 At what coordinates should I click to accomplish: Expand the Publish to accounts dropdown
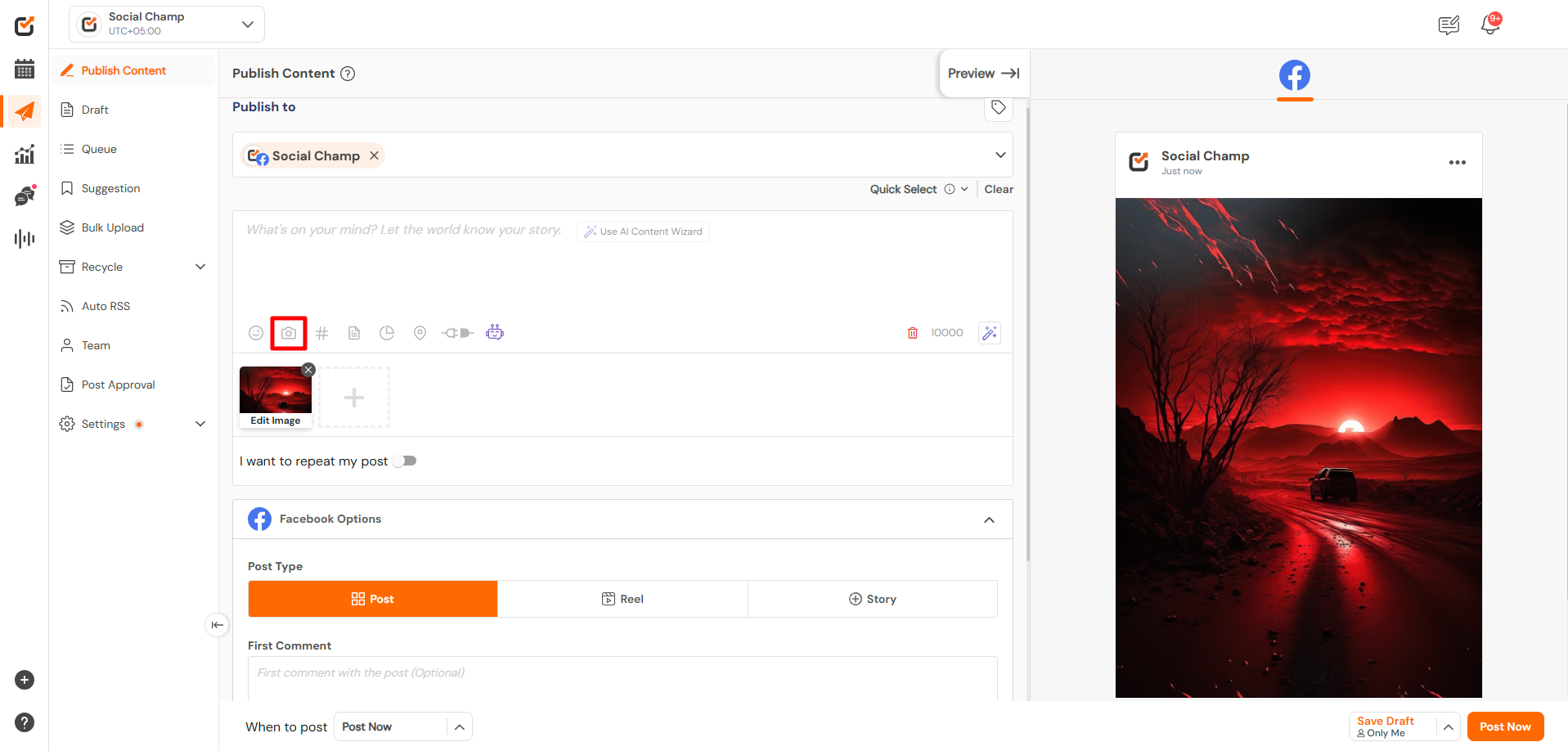[1000, 155]
